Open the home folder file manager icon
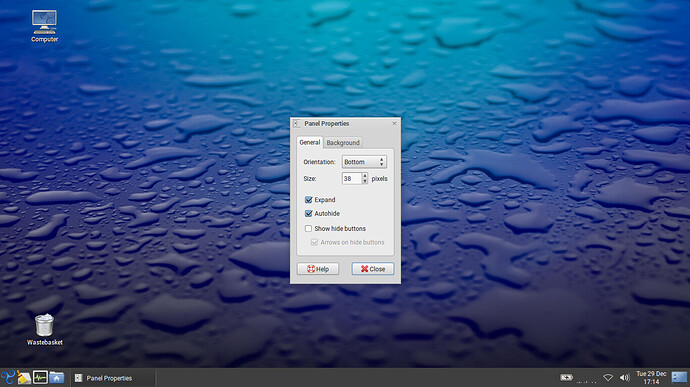Viewport: 690px width, 387px height. [x=56, y=378]
